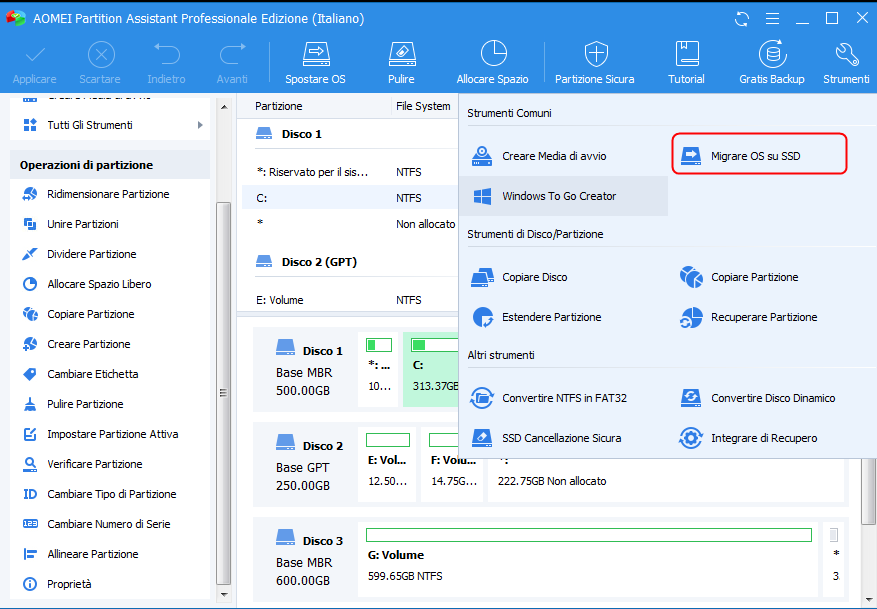
Task: Select the Disco 1 row in partition list
Action: point(350,134)
